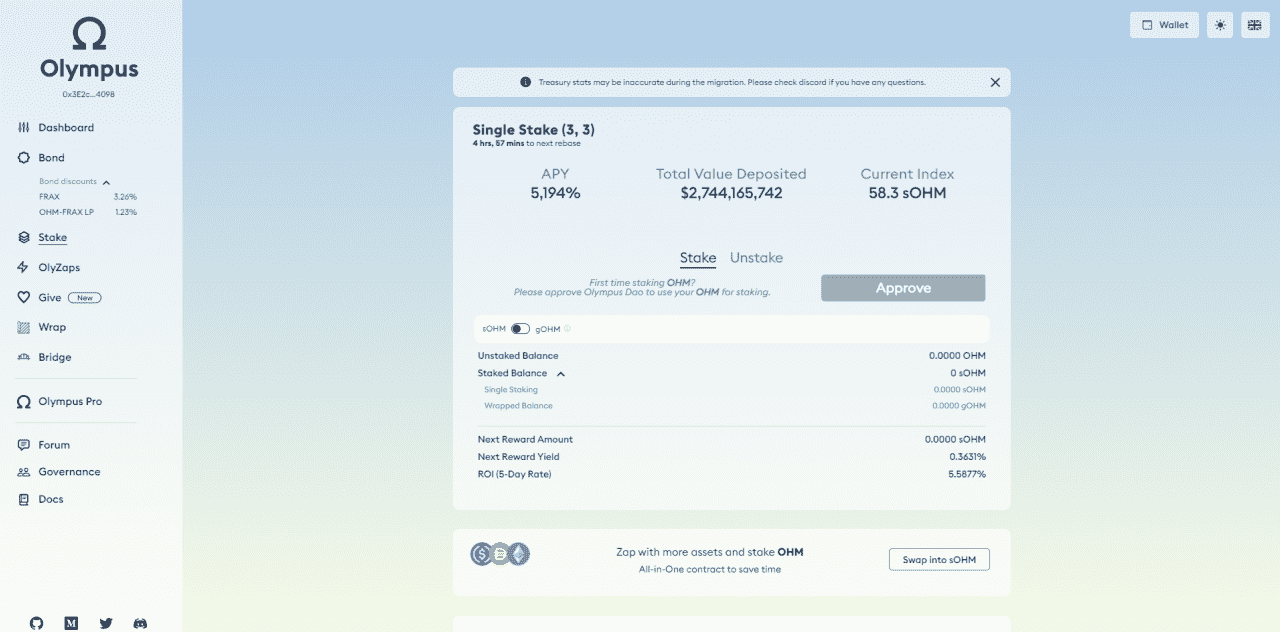Open the Bond page
Viewport: 1280px width, 632px height.
[x=51, y=158]
